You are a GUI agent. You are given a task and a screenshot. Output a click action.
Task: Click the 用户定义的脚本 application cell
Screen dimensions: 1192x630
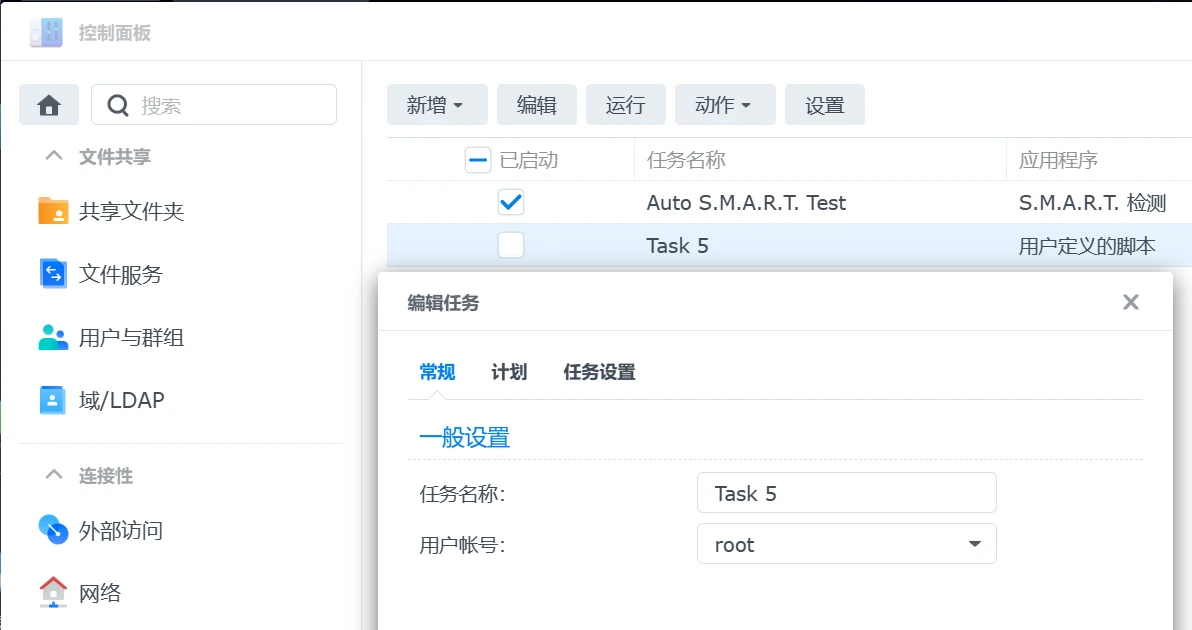tap(1086, 245)
